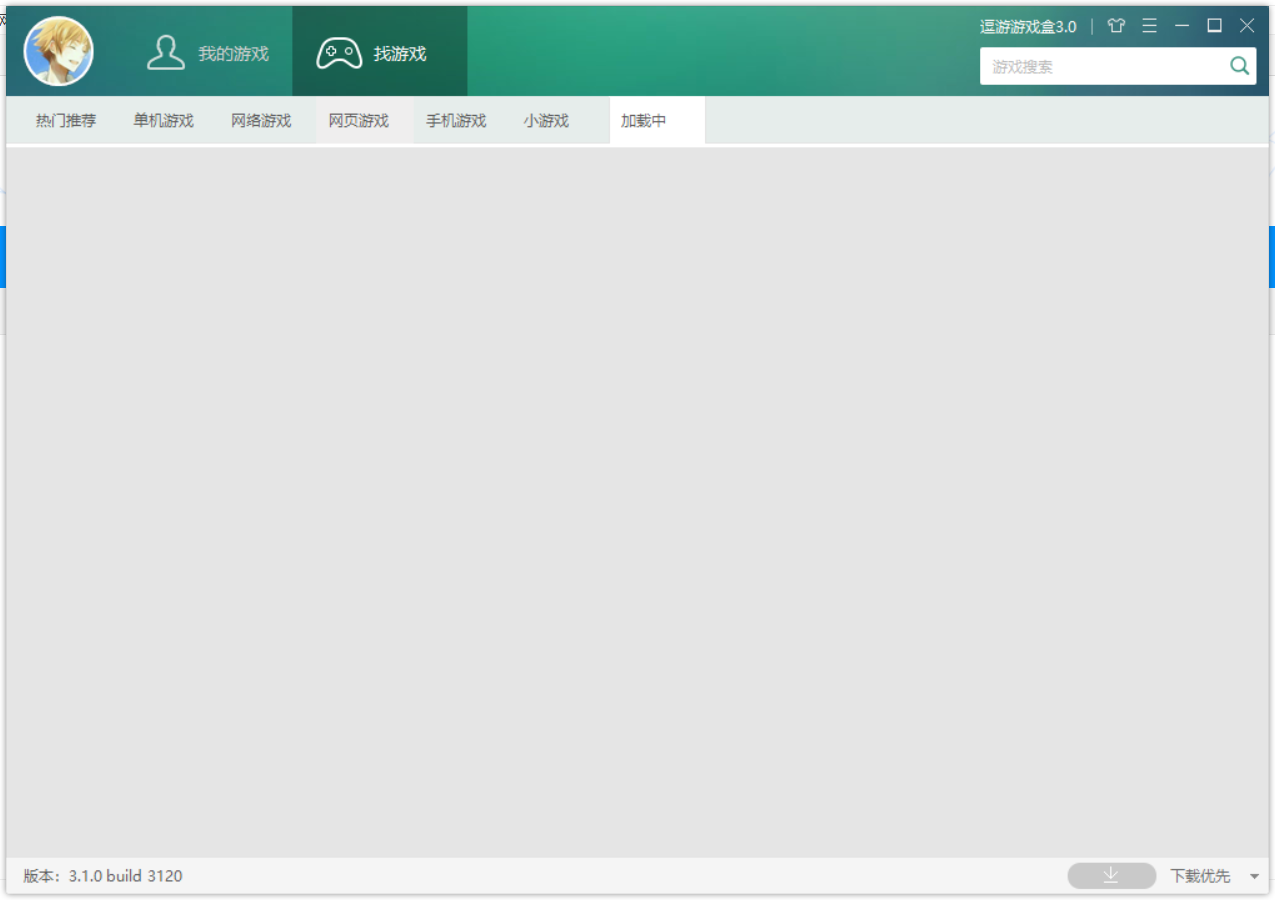Screen dimensions: 1275x900
Task: Select the 加载中 tab
Action: click(x=657, y=121)
